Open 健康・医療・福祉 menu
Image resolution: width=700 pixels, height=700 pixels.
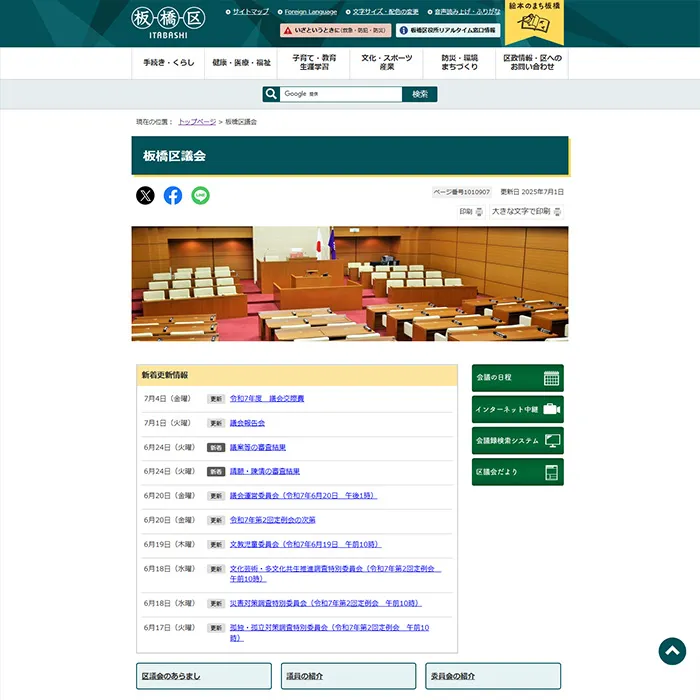tap(241, 63)
